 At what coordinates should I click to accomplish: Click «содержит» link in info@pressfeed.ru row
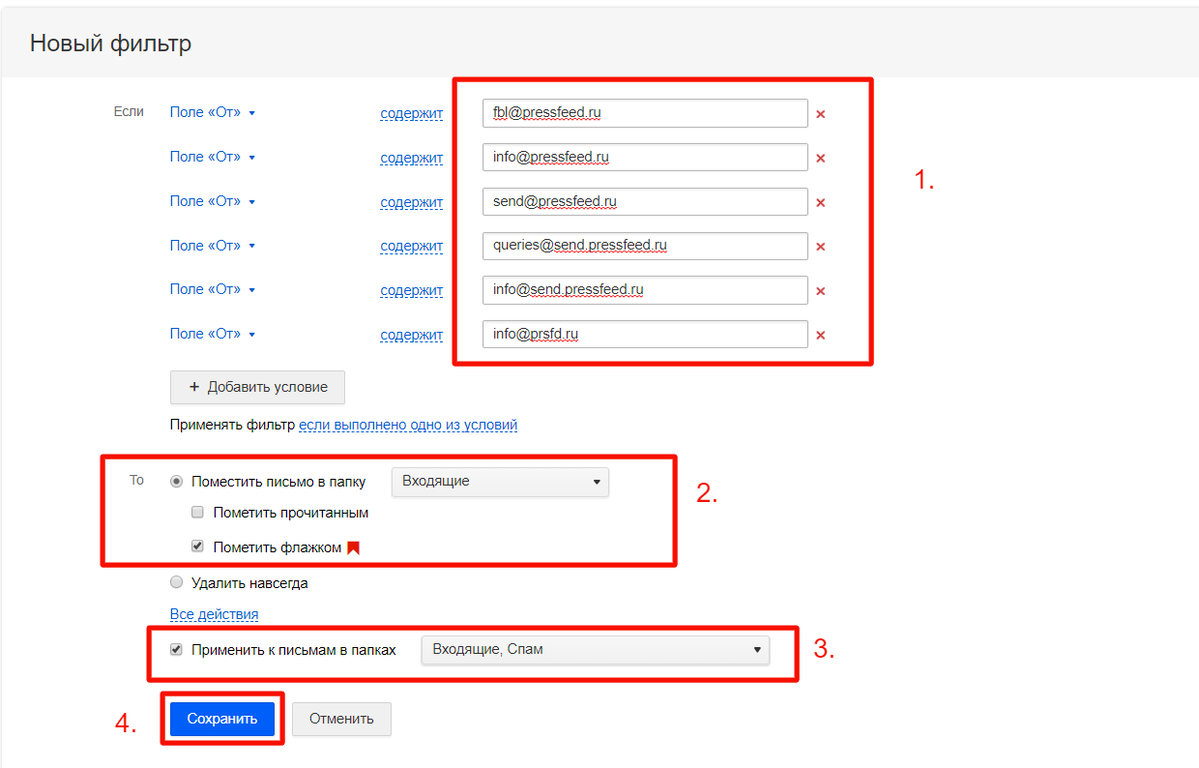(411, 158)
